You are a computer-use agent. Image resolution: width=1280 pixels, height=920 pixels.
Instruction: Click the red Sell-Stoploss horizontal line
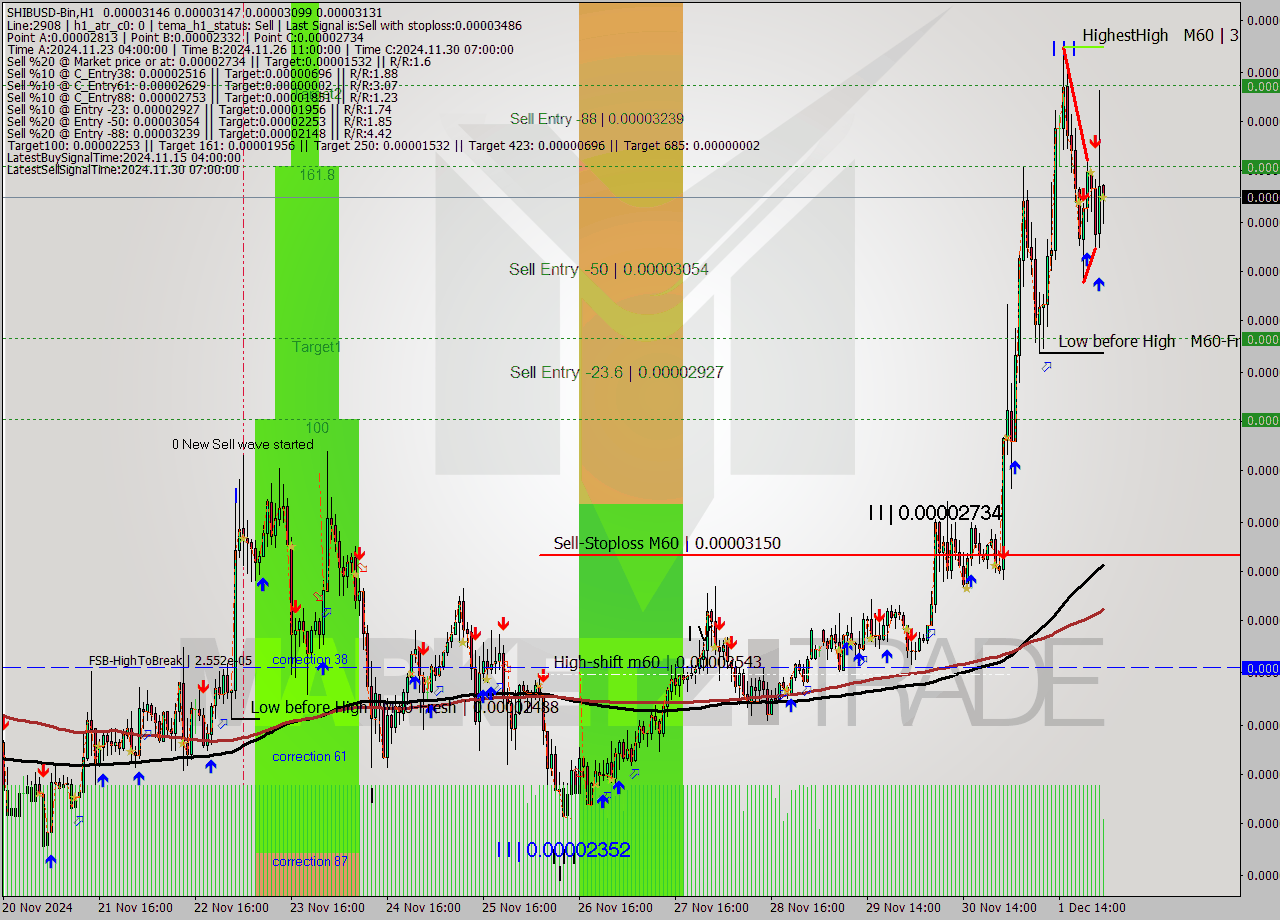[890, 555]
